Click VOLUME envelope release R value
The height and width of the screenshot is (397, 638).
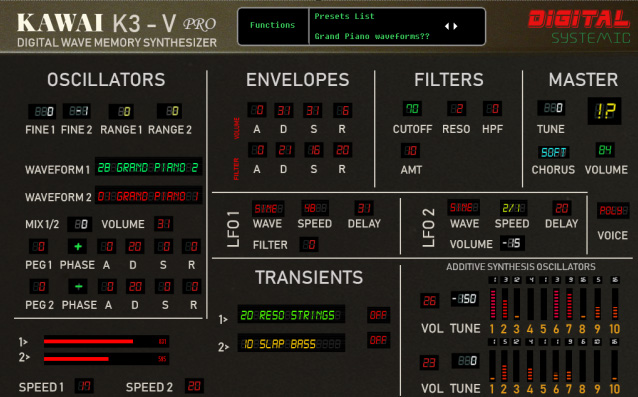click(x=343, y=110)
